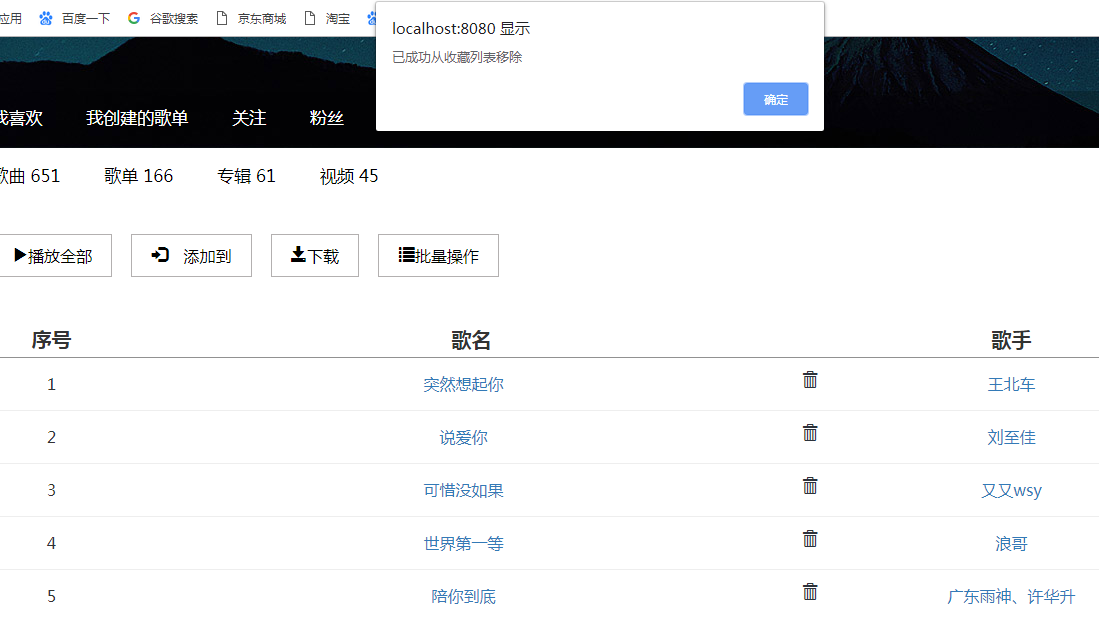Open the song 说爱你
This screenshot has width=1099, height=617.
(463, 438)
